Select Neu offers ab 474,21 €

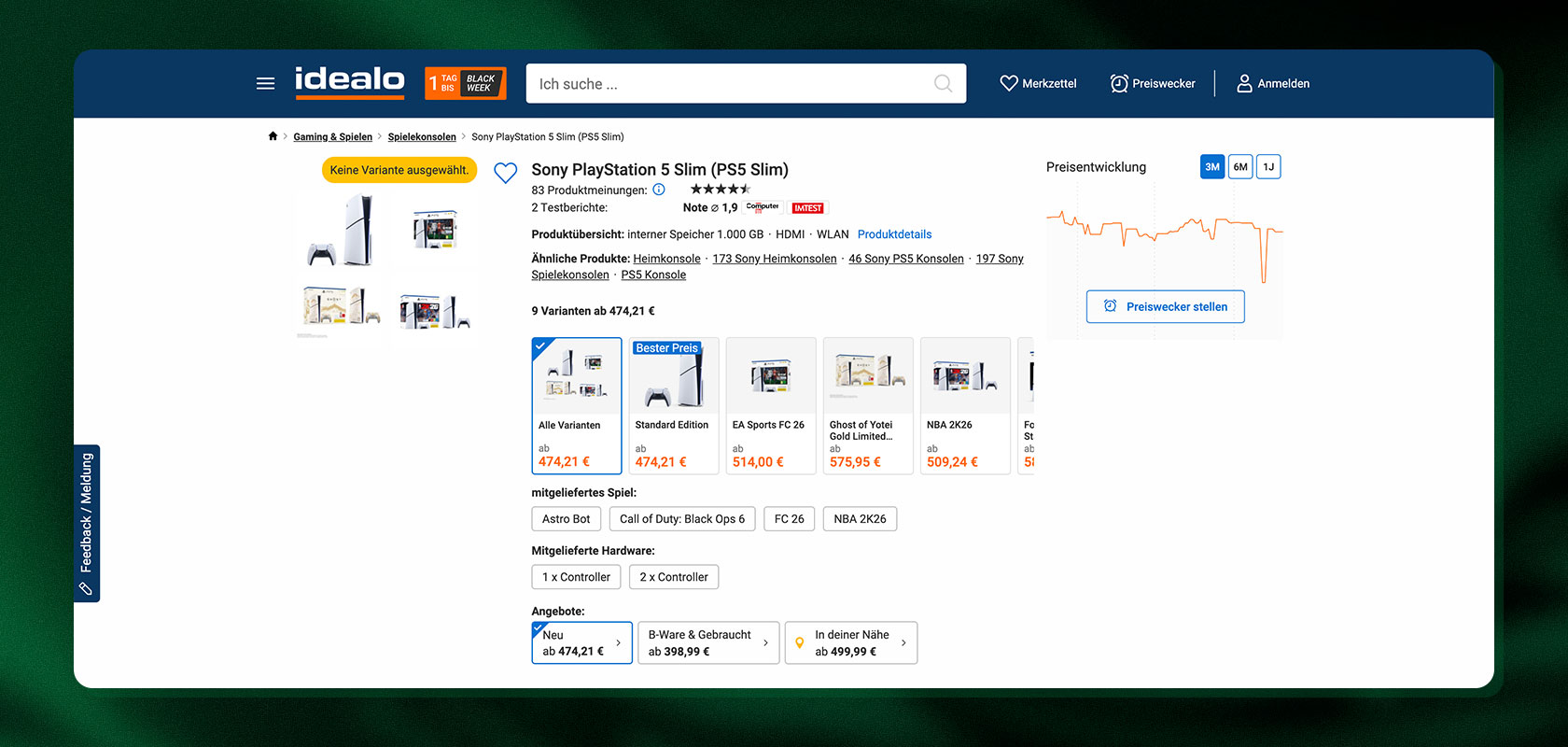click(x=582, y=642)
